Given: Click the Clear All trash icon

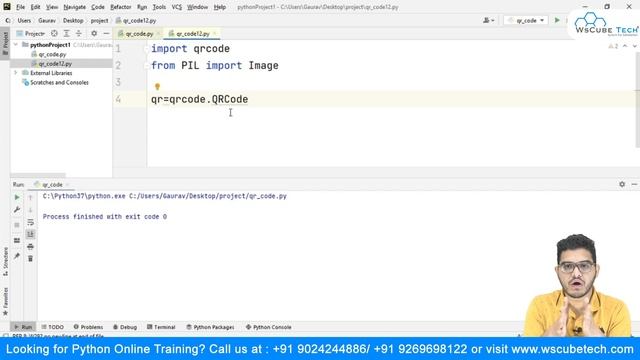Looking at the screenshot, I should click(x=30, y=259).
